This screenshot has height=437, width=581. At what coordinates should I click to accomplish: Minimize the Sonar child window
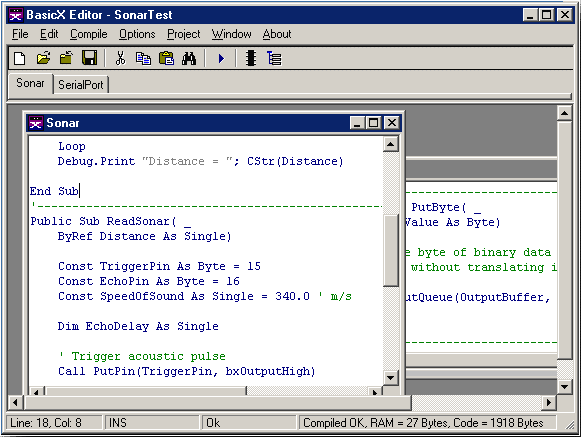(357, 123)
